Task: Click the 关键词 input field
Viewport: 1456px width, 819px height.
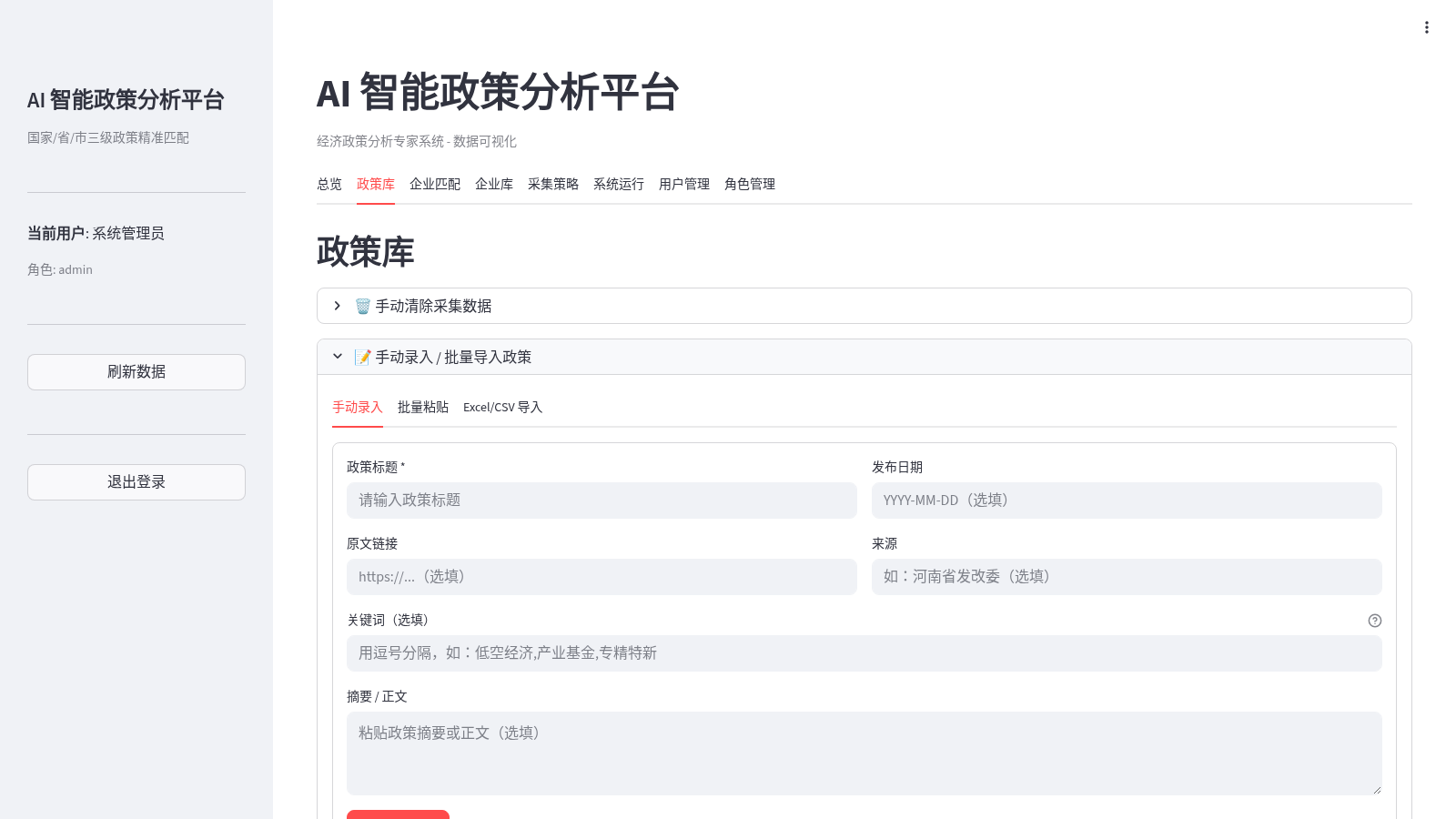Action: point(864,653)
